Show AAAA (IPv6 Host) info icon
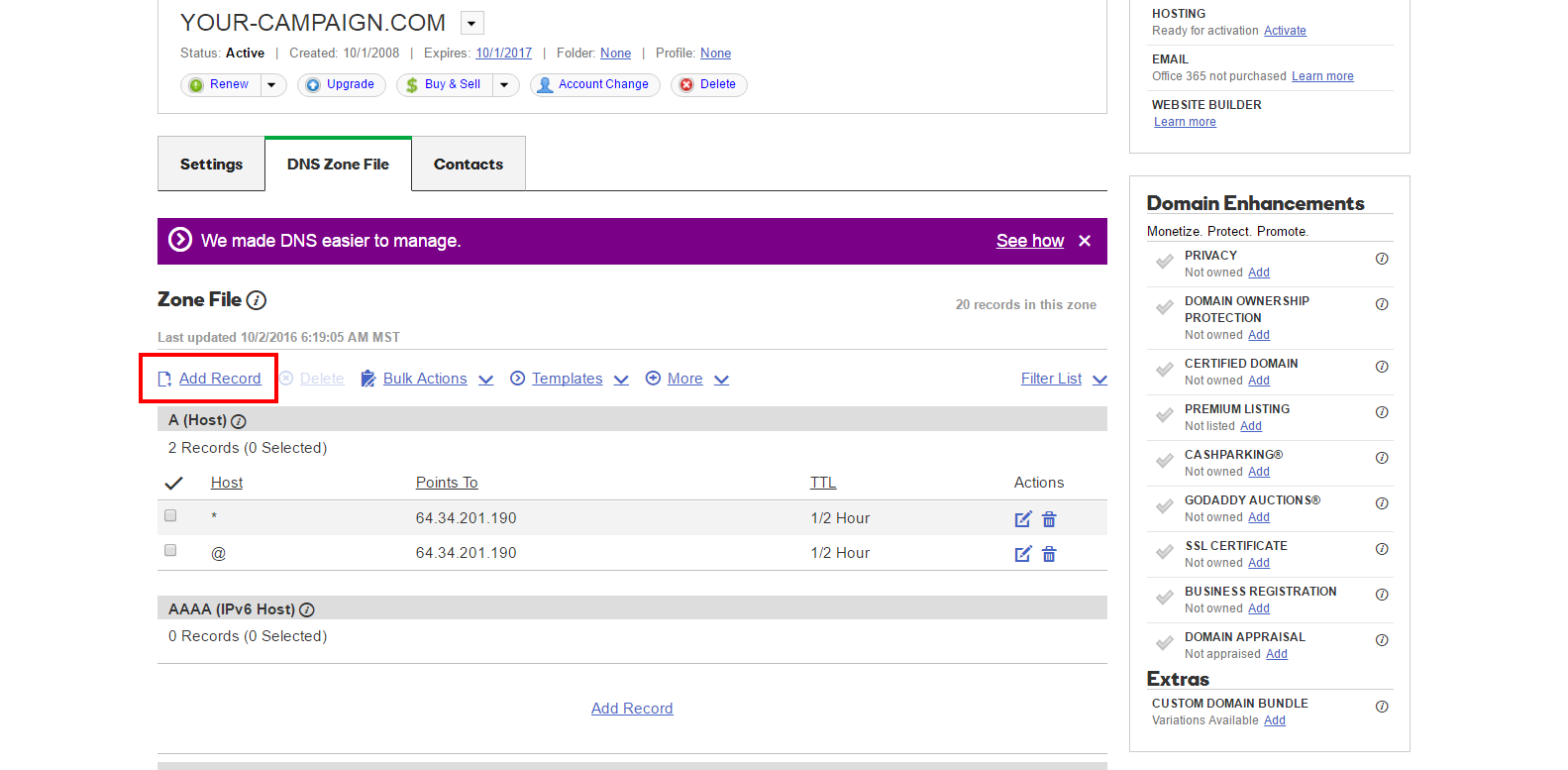Screen dimensions: 1568x770 point(307,610)
